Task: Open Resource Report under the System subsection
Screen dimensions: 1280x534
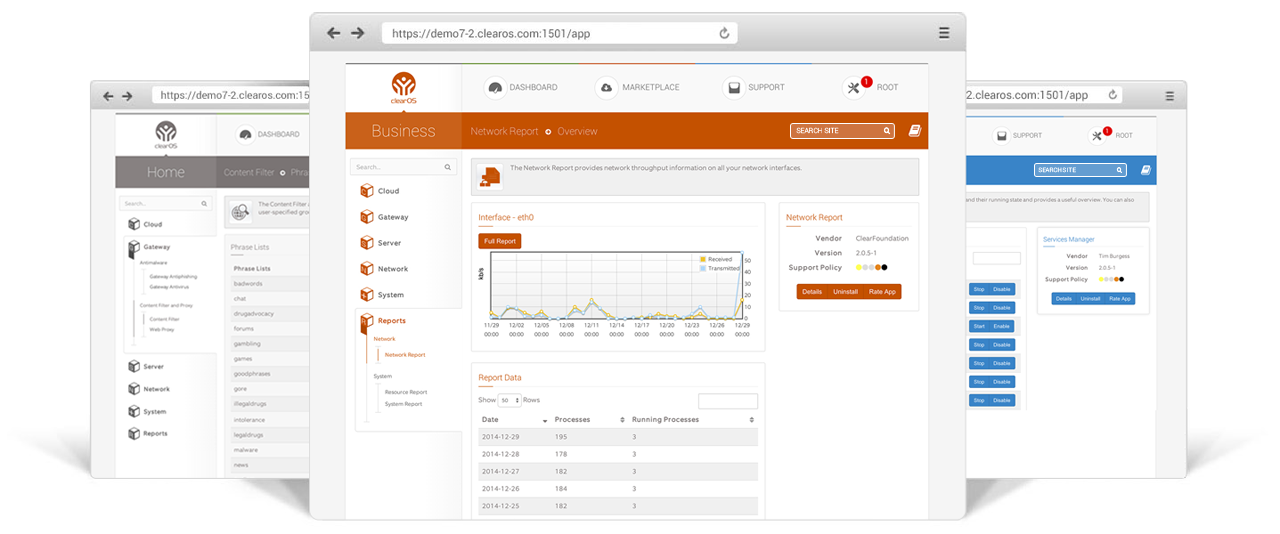Action: point(406,392)
